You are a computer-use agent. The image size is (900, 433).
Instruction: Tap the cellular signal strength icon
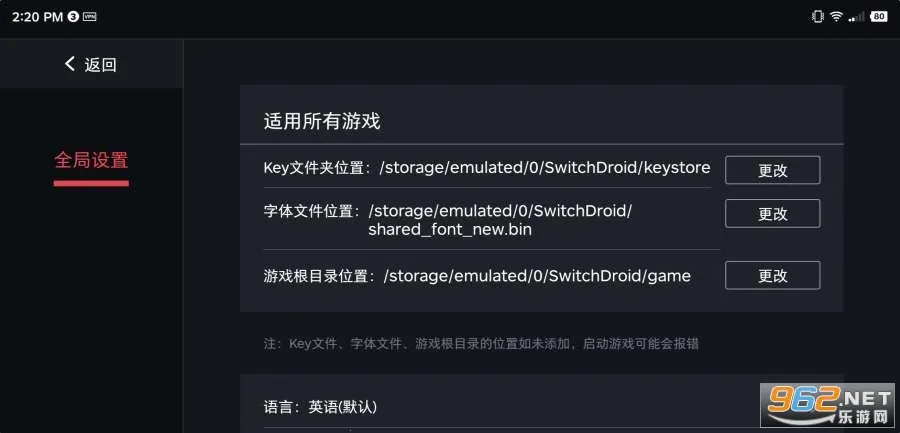[x=856, y=17]
